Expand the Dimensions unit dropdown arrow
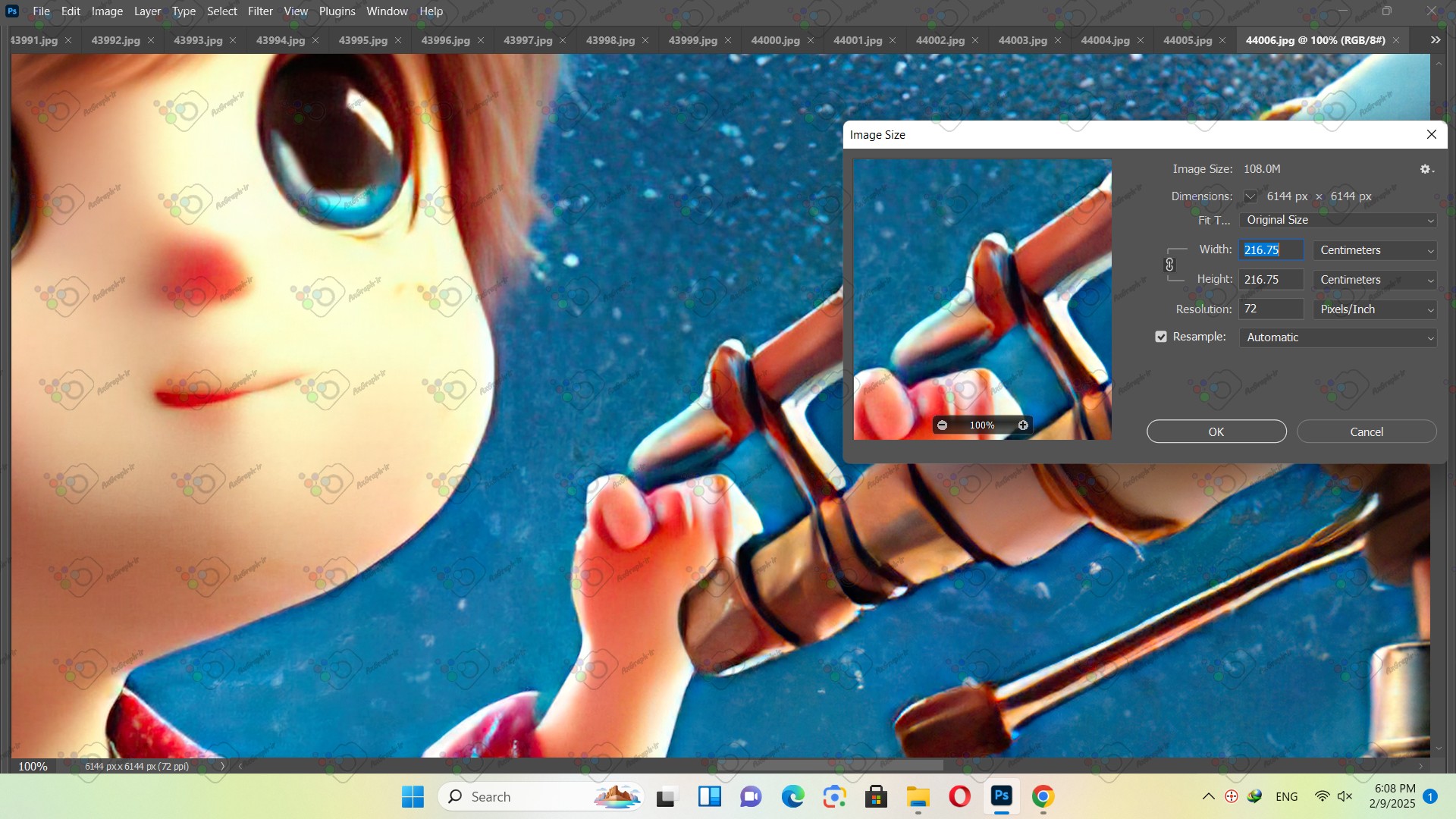 (x=1250, y=197)
